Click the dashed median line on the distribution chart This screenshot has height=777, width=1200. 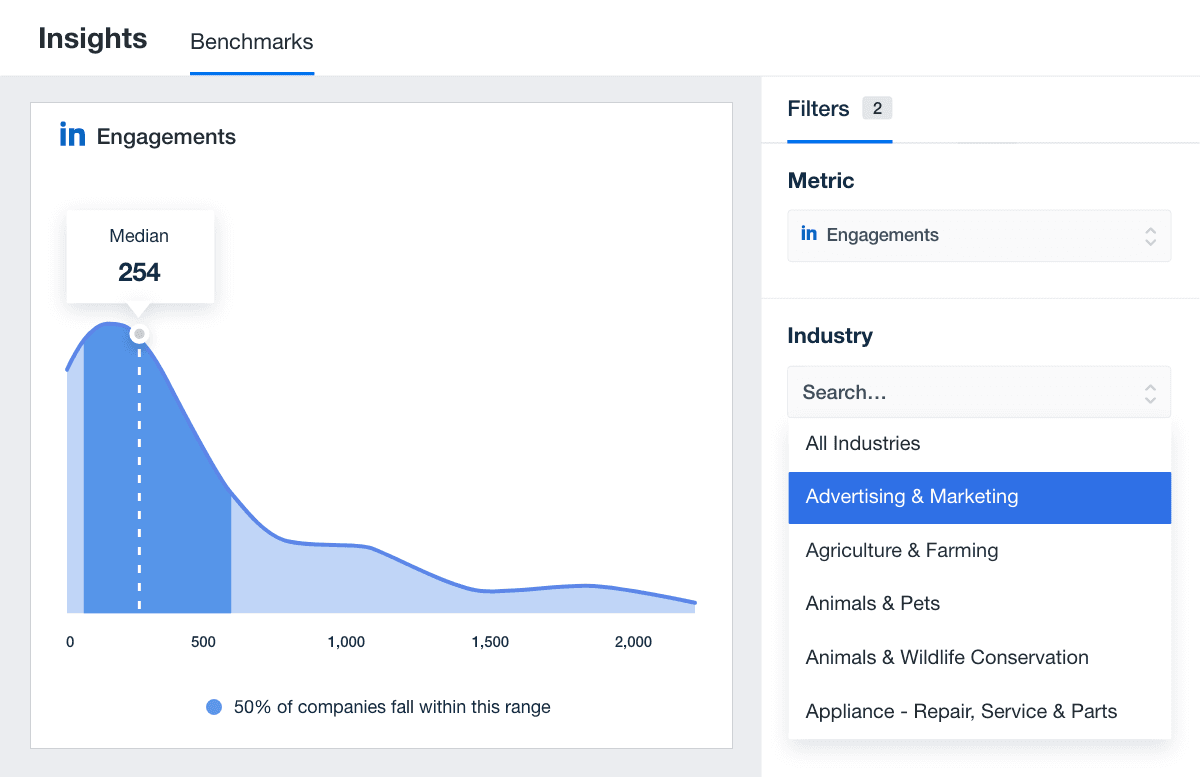(x=139, y=480)
